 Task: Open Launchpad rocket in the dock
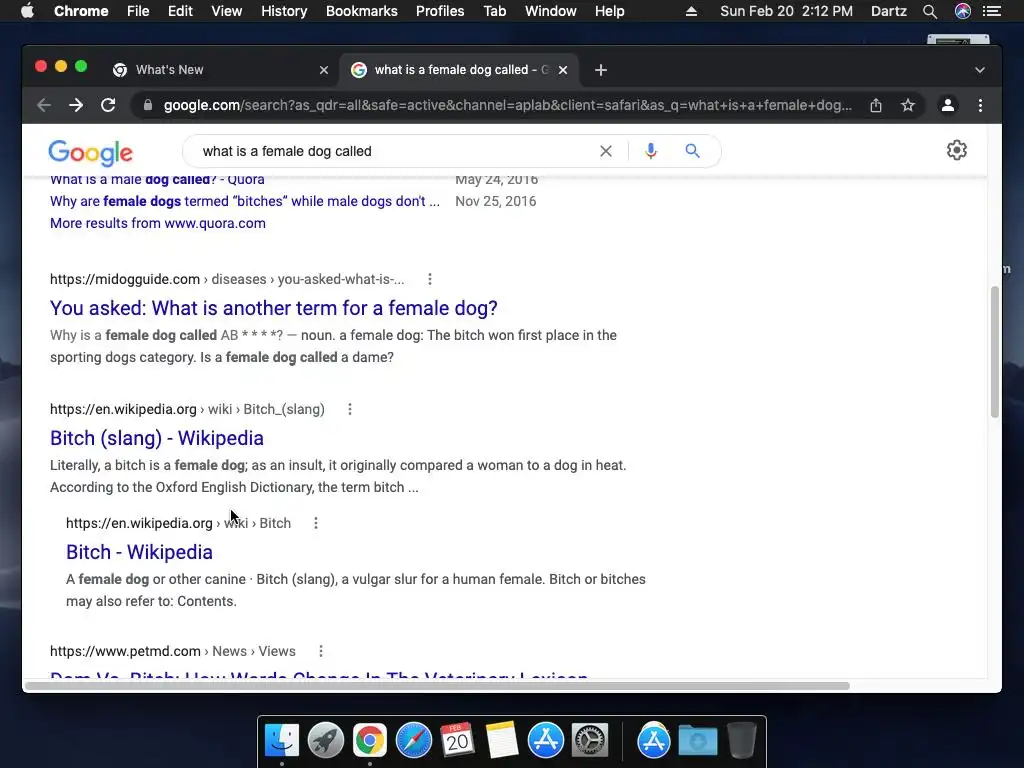[326, 740]
